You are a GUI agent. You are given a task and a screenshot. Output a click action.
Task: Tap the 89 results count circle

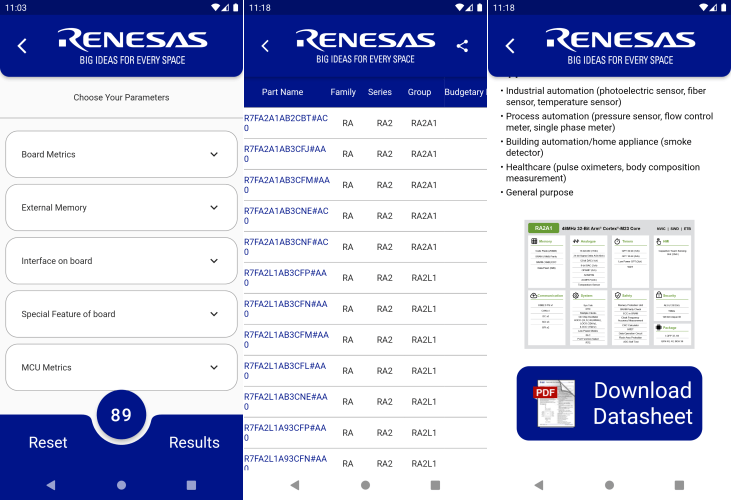click(x=121, y=414)
